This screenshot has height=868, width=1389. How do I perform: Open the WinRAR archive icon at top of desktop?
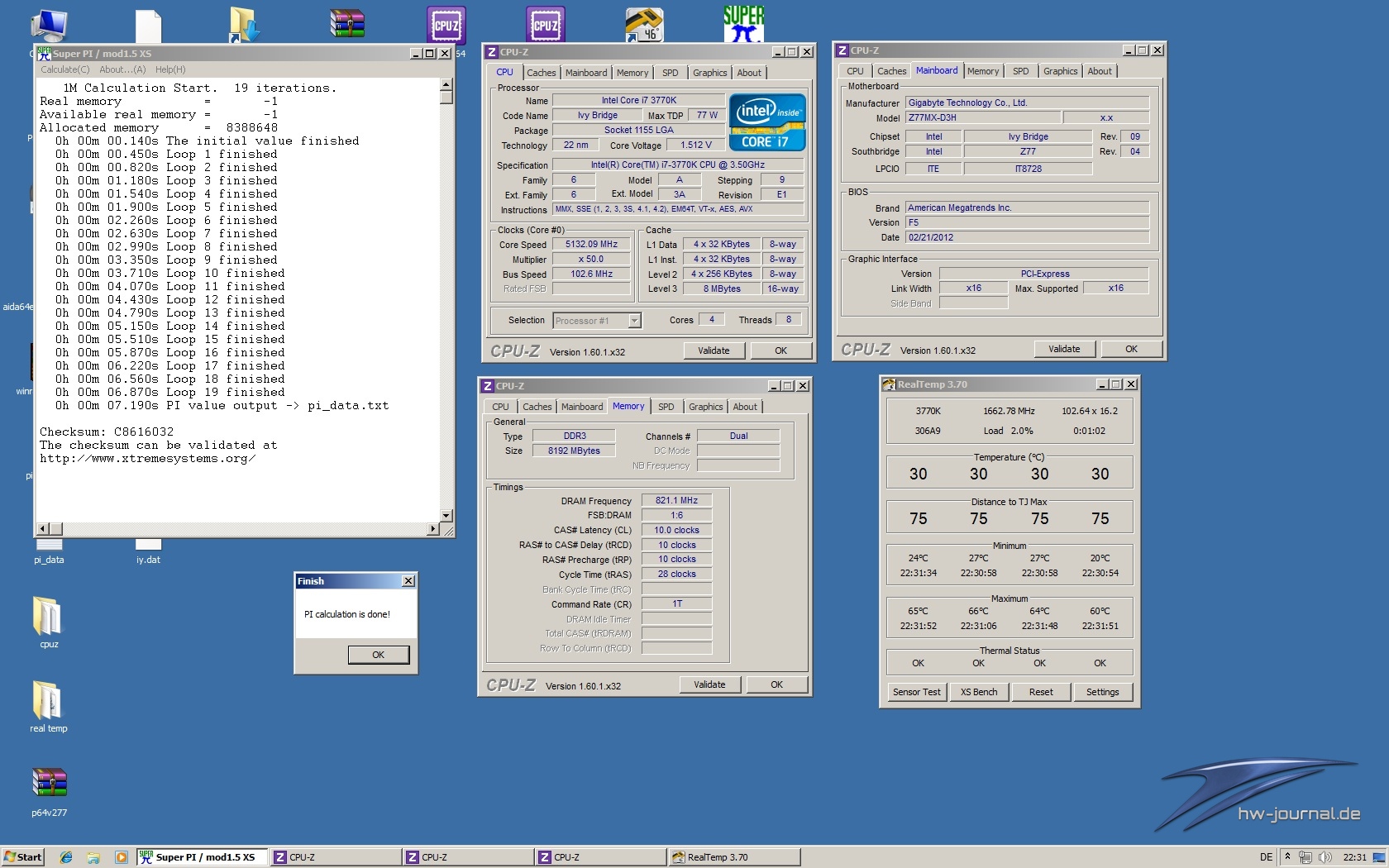pos(347,24)
